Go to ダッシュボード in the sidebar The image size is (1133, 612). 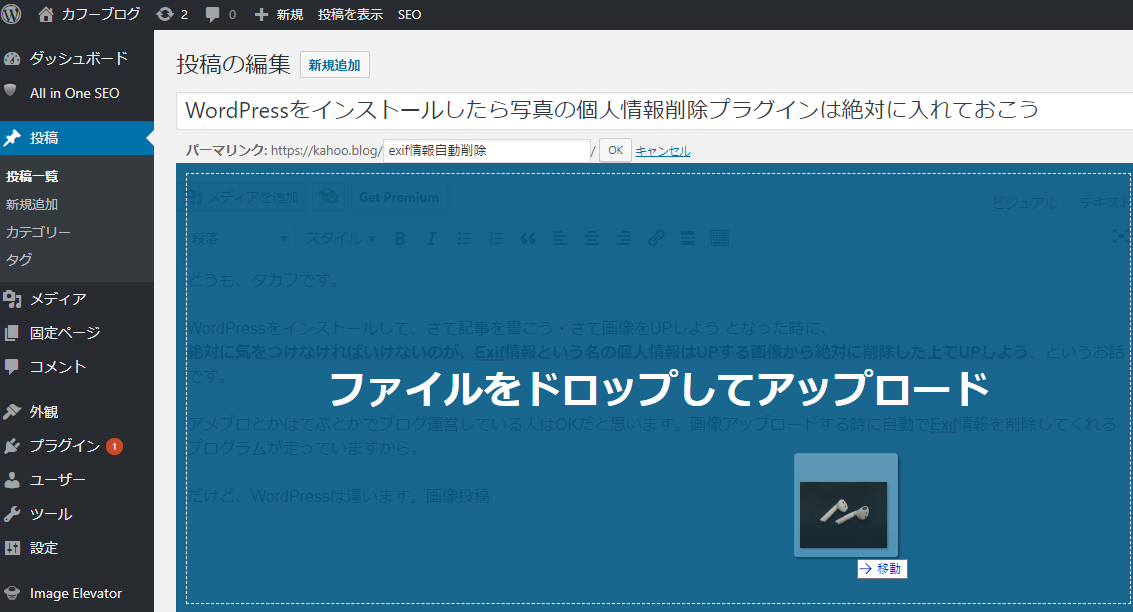pos(78,58)
